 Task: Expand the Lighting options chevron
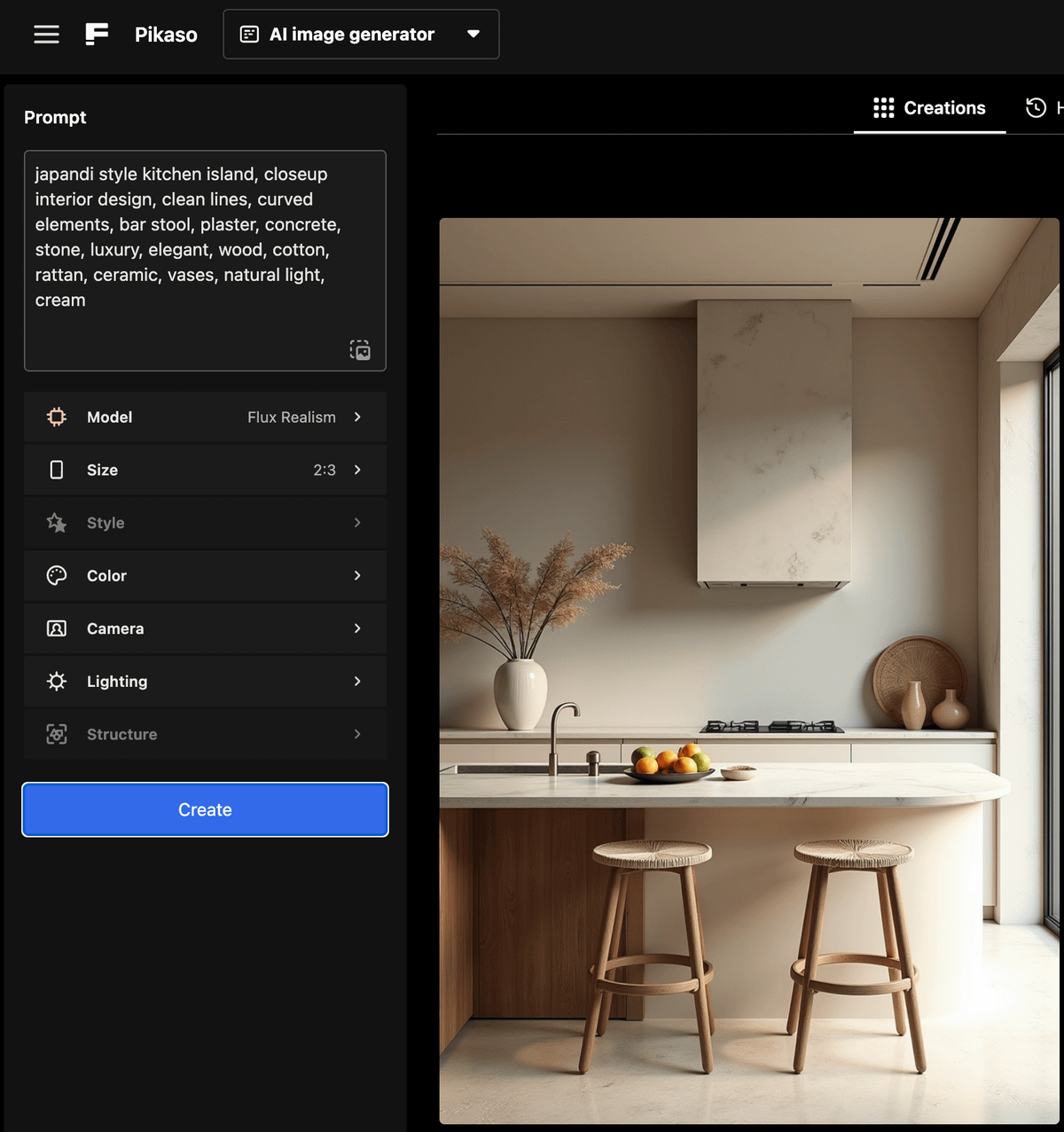coord(357,681)
